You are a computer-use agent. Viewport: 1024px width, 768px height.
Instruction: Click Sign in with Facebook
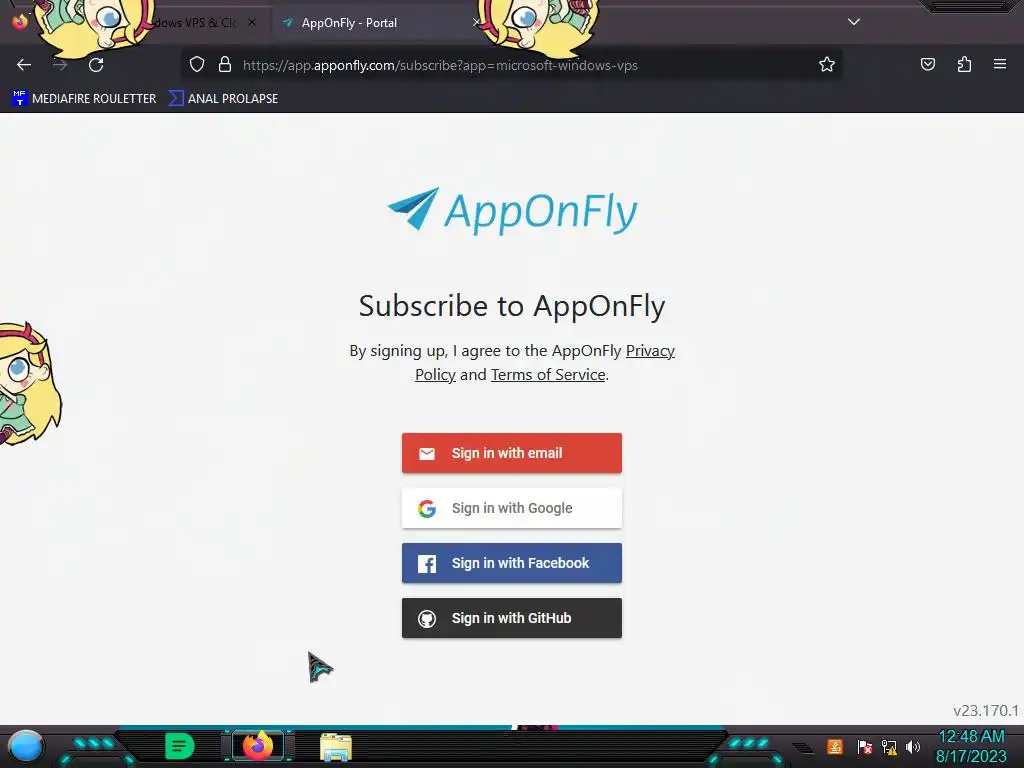point(512,563)
